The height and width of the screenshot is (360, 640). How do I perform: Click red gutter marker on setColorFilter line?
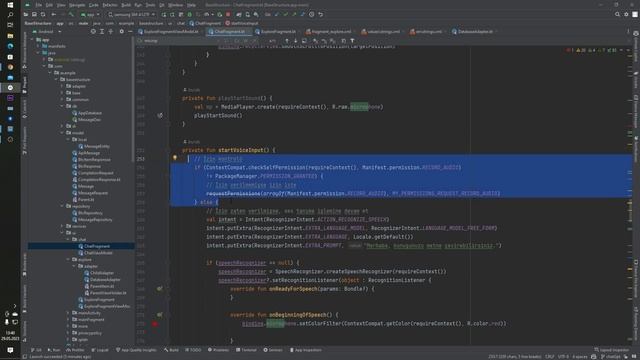[155, 324]
